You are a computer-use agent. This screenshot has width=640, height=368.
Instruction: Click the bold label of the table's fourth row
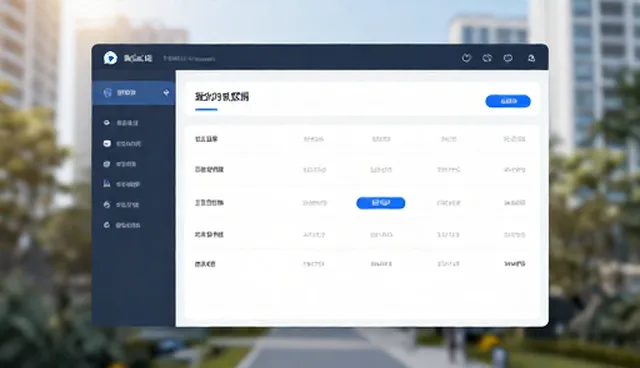coord(209,235)
